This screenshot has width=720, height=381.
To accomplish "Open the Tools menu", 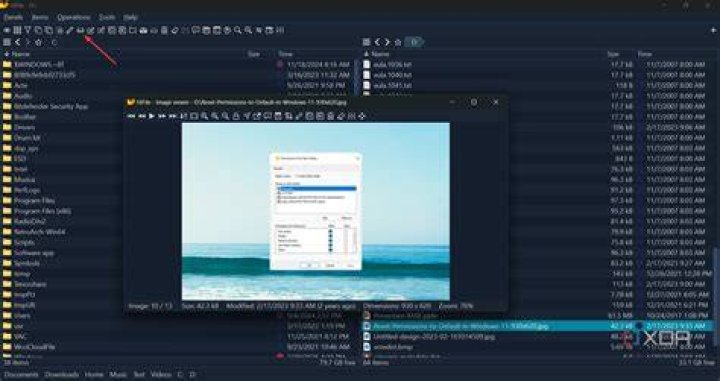I will [107, 17].
